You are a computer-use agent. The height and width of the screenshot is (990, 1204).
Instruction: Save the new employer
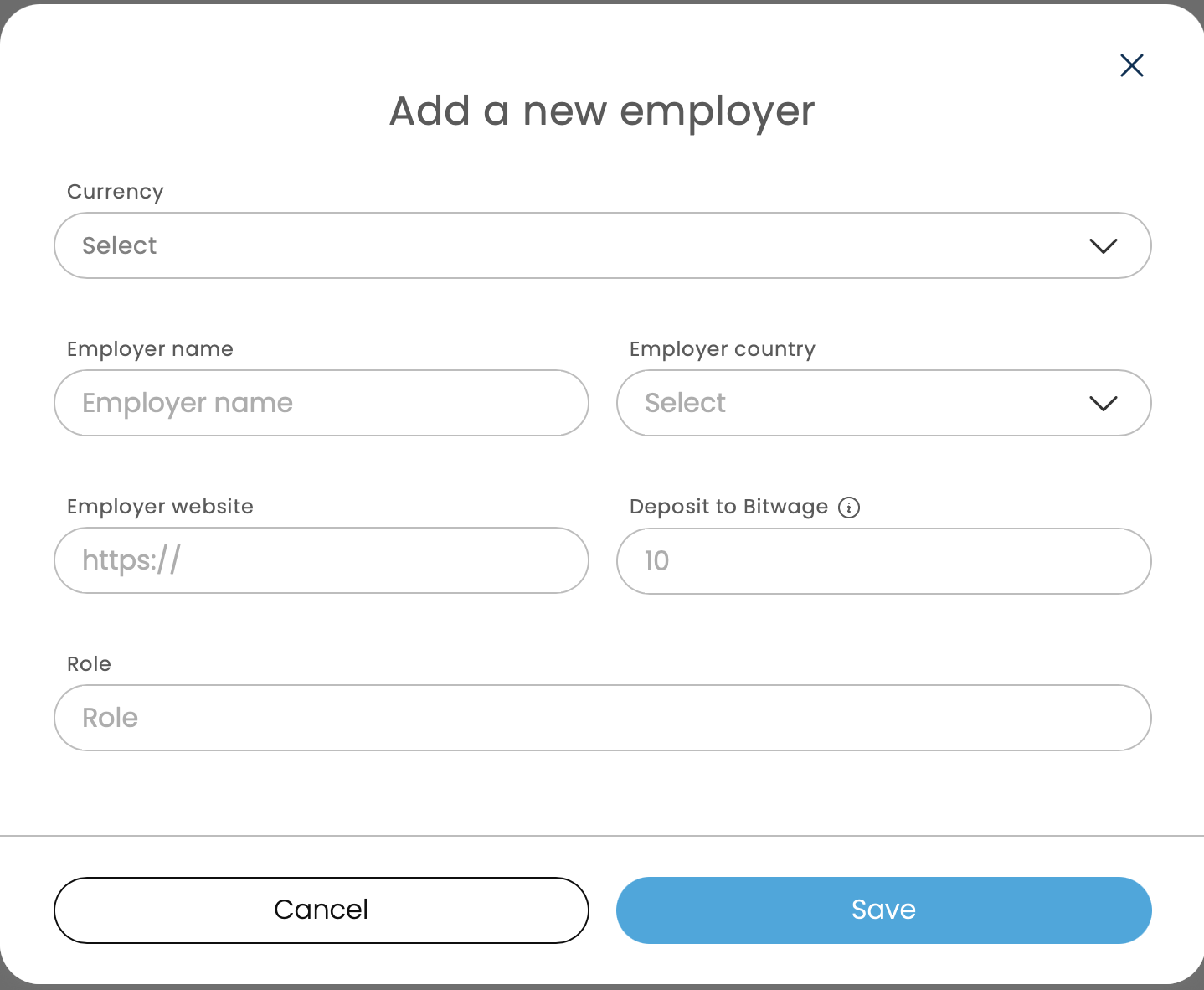coord(884,910)
